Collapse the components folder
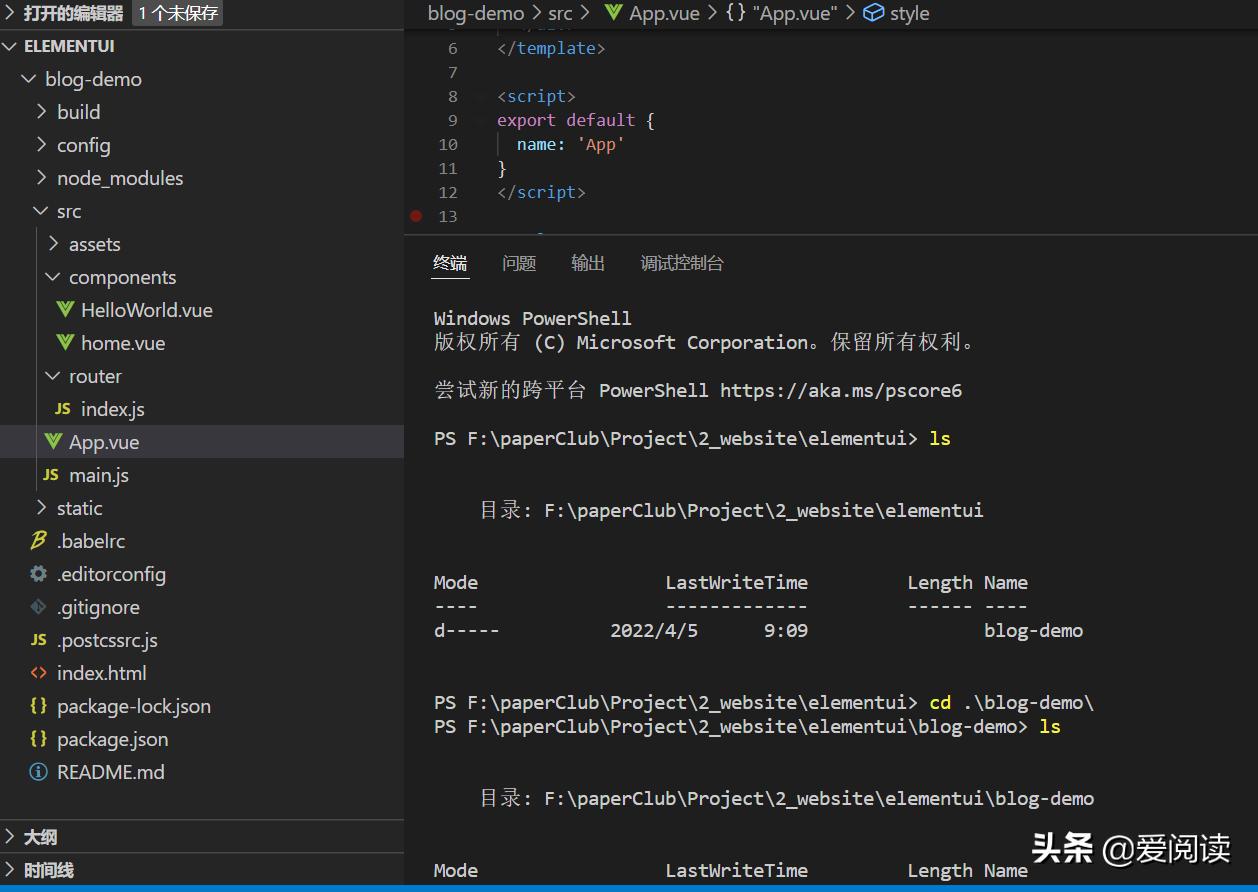 point(53,277)
